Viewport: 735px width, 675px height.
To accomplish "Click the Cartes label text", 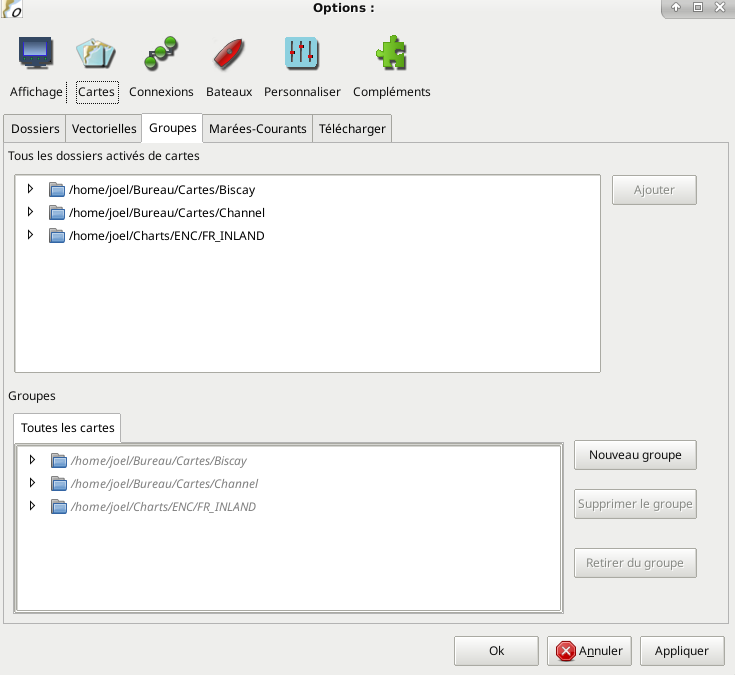I will tap(96, 92).
